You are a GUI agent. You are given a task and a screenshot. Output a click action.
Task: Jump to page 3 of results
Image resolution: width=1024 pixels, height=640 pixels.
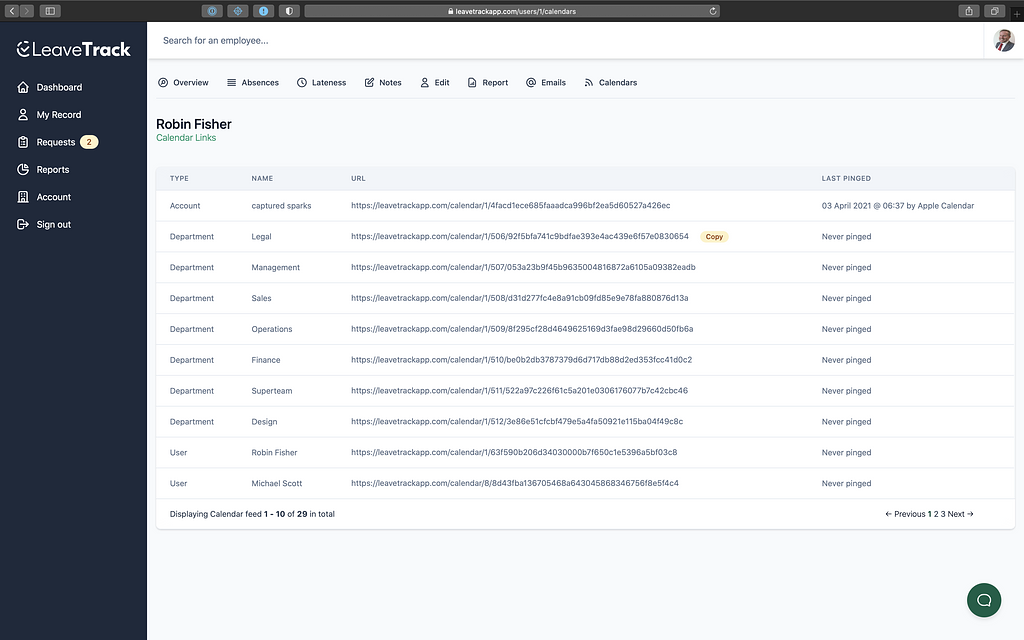(943, 514)
